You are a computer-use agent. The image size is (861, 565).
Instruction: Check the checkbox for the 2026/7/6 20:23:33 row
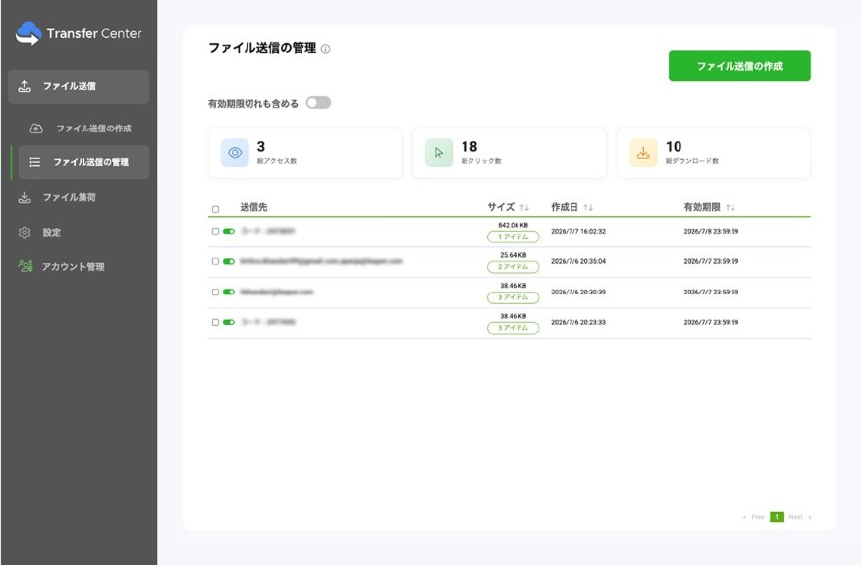[215, 322]
